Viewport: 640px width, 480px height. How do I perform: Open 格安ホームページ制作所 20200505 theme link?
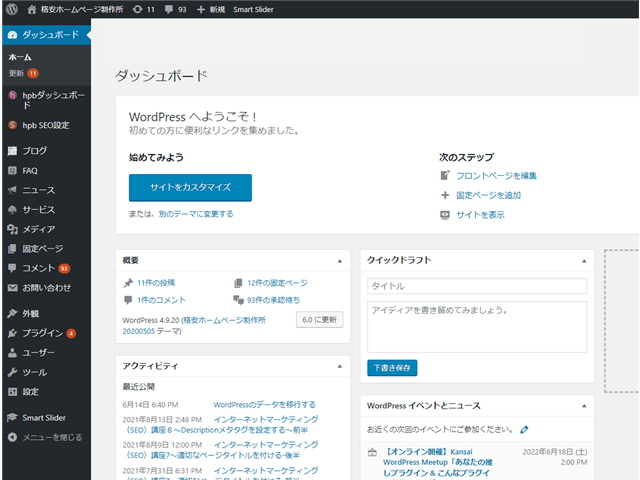click(x=194, y=325)
